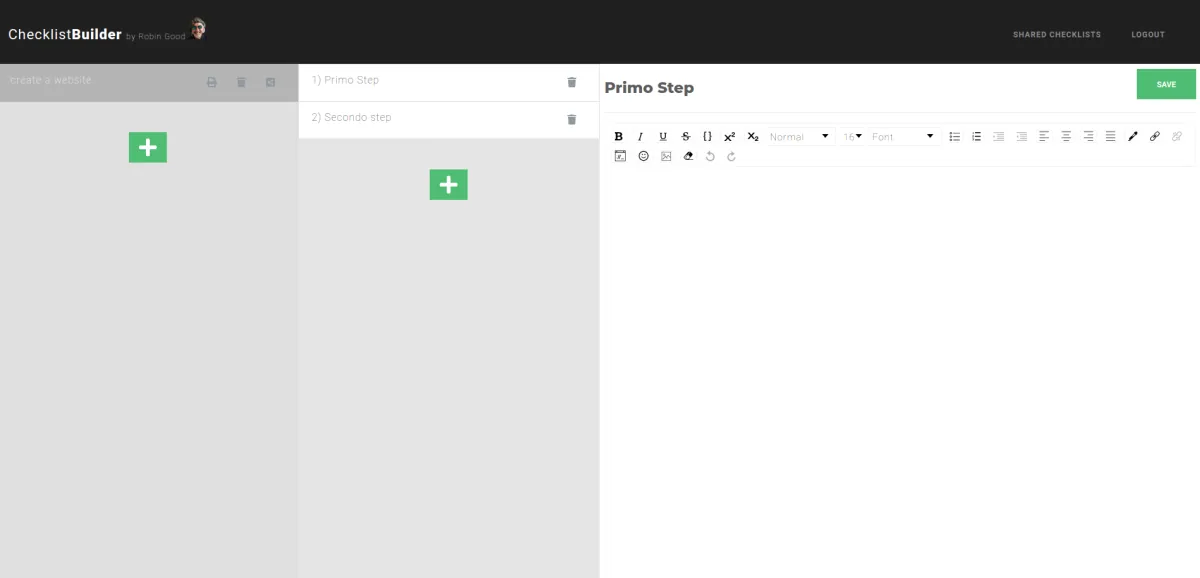This screenshot has height=578, width=1200.
Task: Toggle strikethrough formatting
Action: coord(685,136)
